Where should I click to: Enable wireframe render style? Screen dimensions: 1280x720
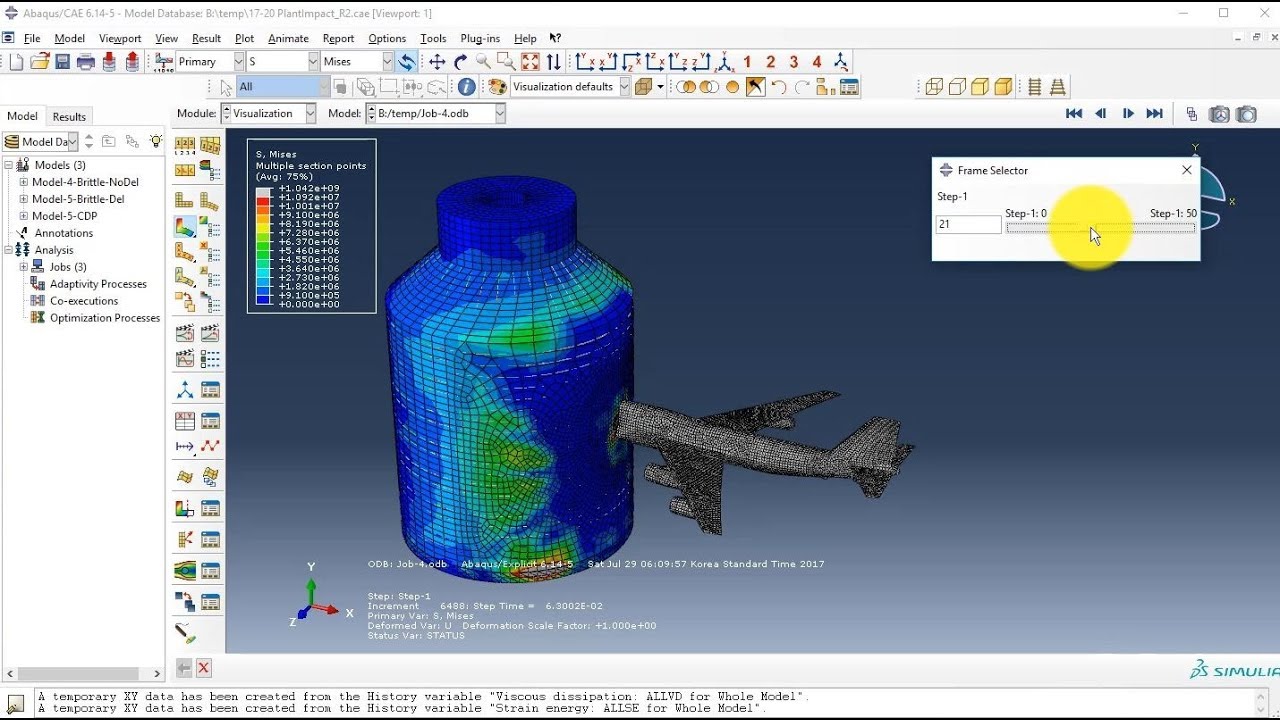pyautogui.click(x=934, y=87)
